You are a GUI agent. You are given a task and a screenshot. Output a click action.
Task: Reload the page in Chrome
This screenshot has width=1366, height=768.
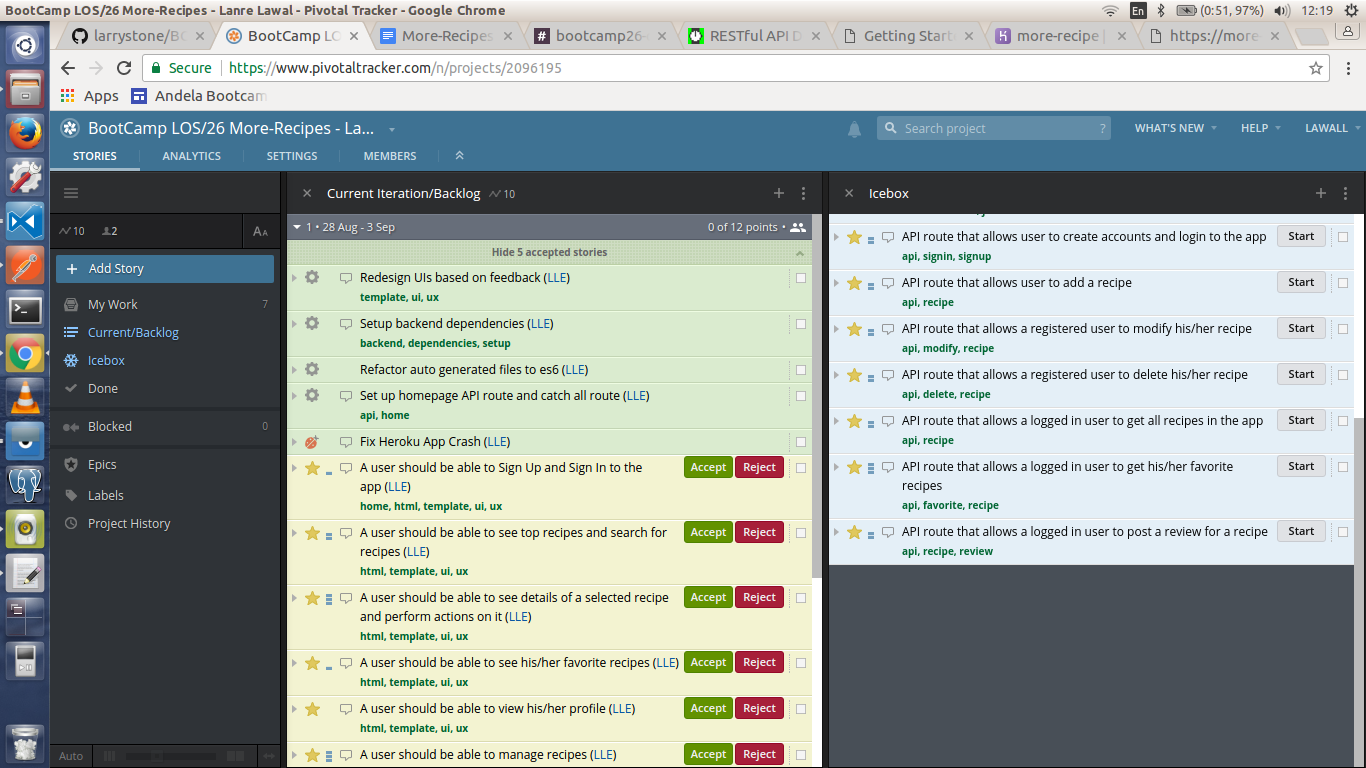point(124,68)
